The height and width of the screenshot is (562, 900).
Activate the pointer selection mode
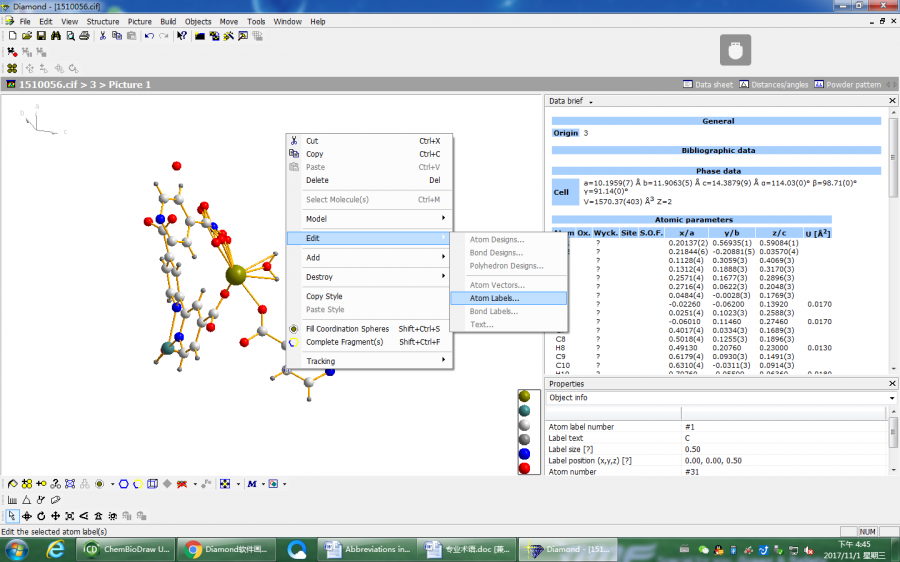pyautogui.click(x=12, y=516)
